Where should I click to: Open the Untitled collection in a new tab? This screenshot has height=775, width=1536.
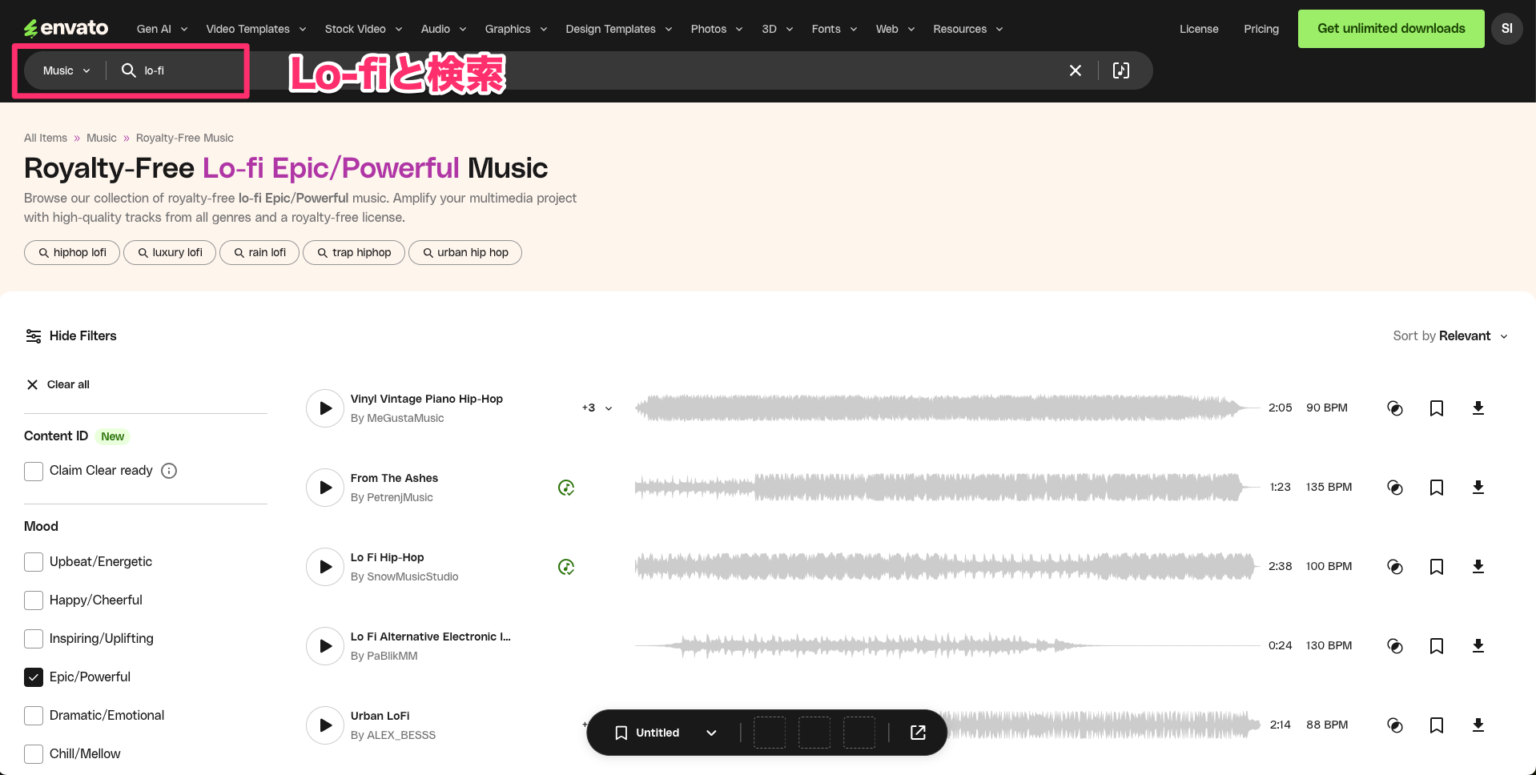917,732
